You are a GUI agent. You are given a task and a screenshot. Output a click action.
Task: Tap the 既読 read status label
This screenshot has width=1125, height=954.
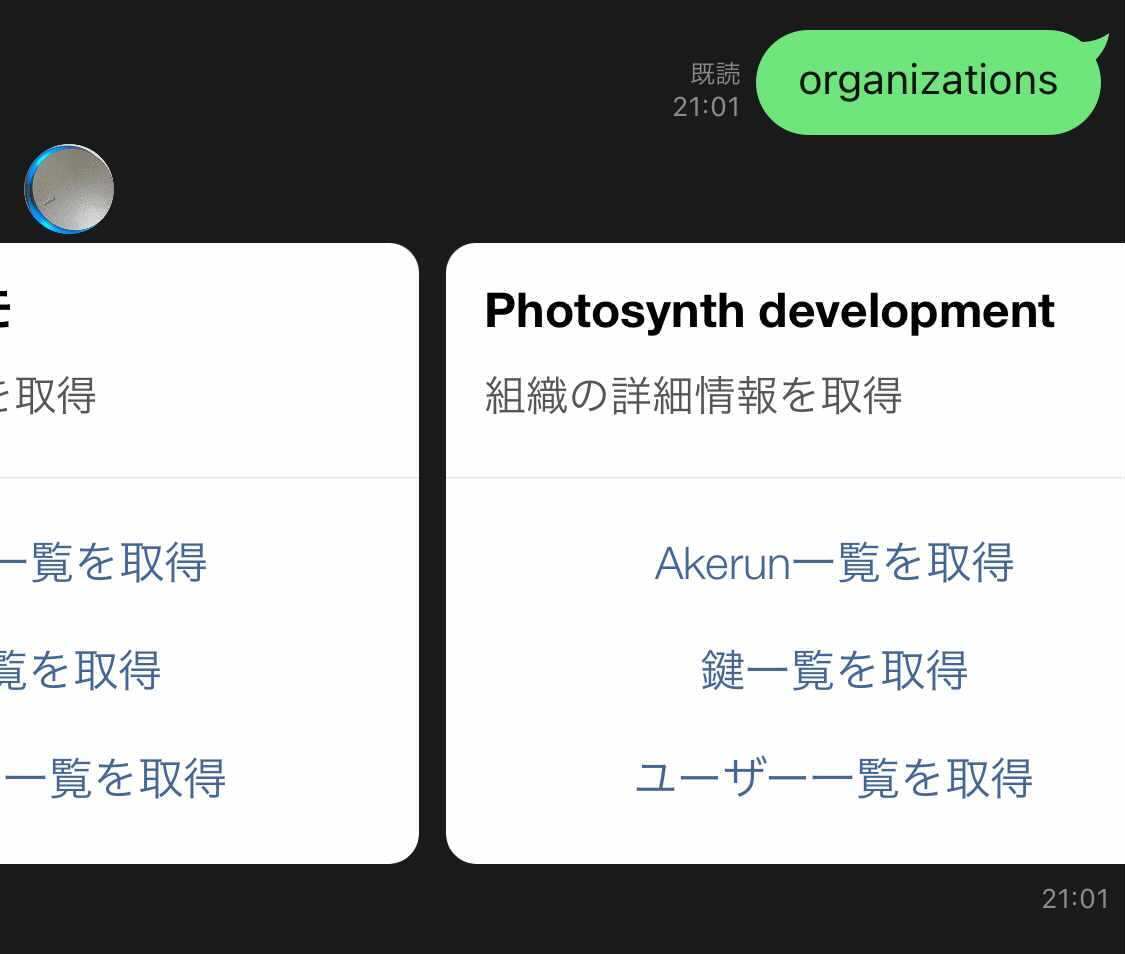tap(715, 73)
